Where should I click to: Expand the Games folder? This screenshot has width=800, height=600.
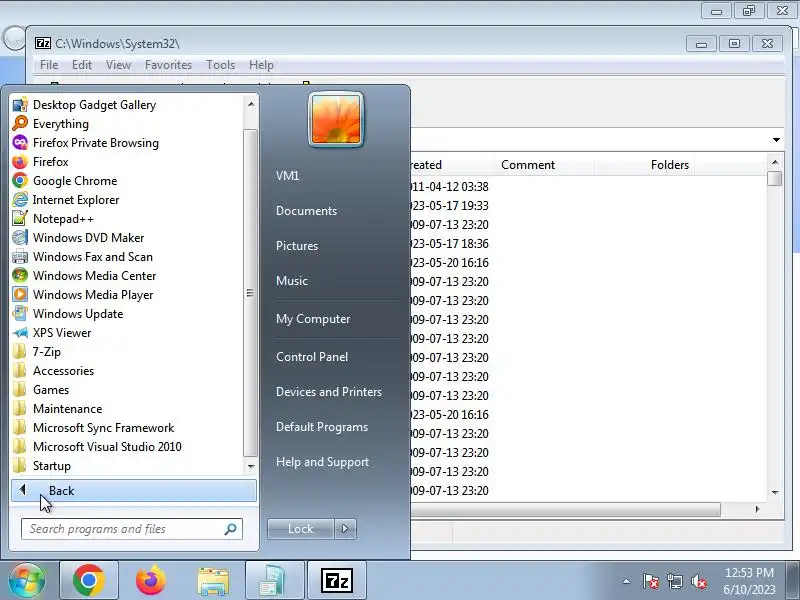51,390
